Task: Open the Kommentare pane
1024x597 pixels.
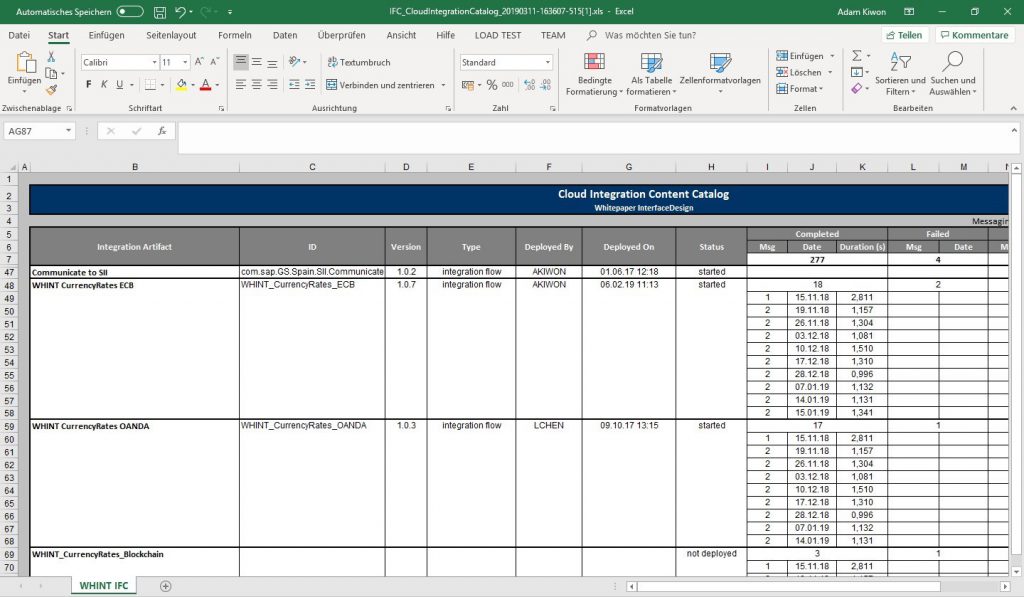Action: point(974,35)
